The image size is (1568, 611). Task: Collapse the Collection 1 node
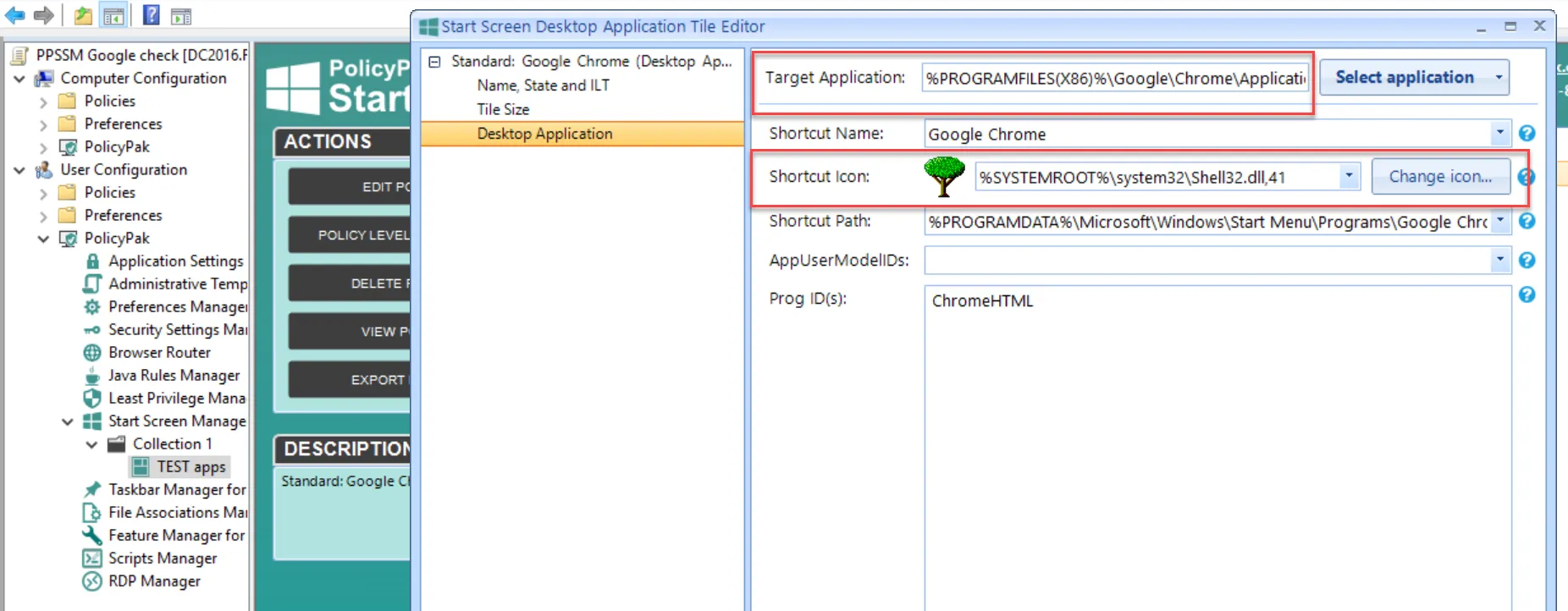[91, 444]
